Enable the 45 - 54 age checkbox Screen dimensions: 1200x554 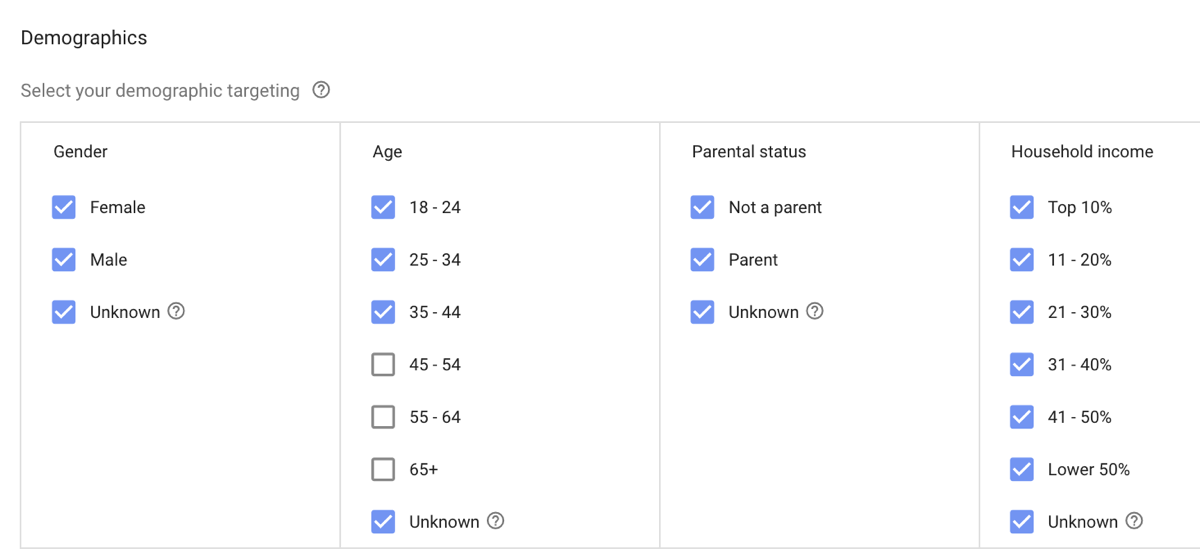[x=383, y=364]
